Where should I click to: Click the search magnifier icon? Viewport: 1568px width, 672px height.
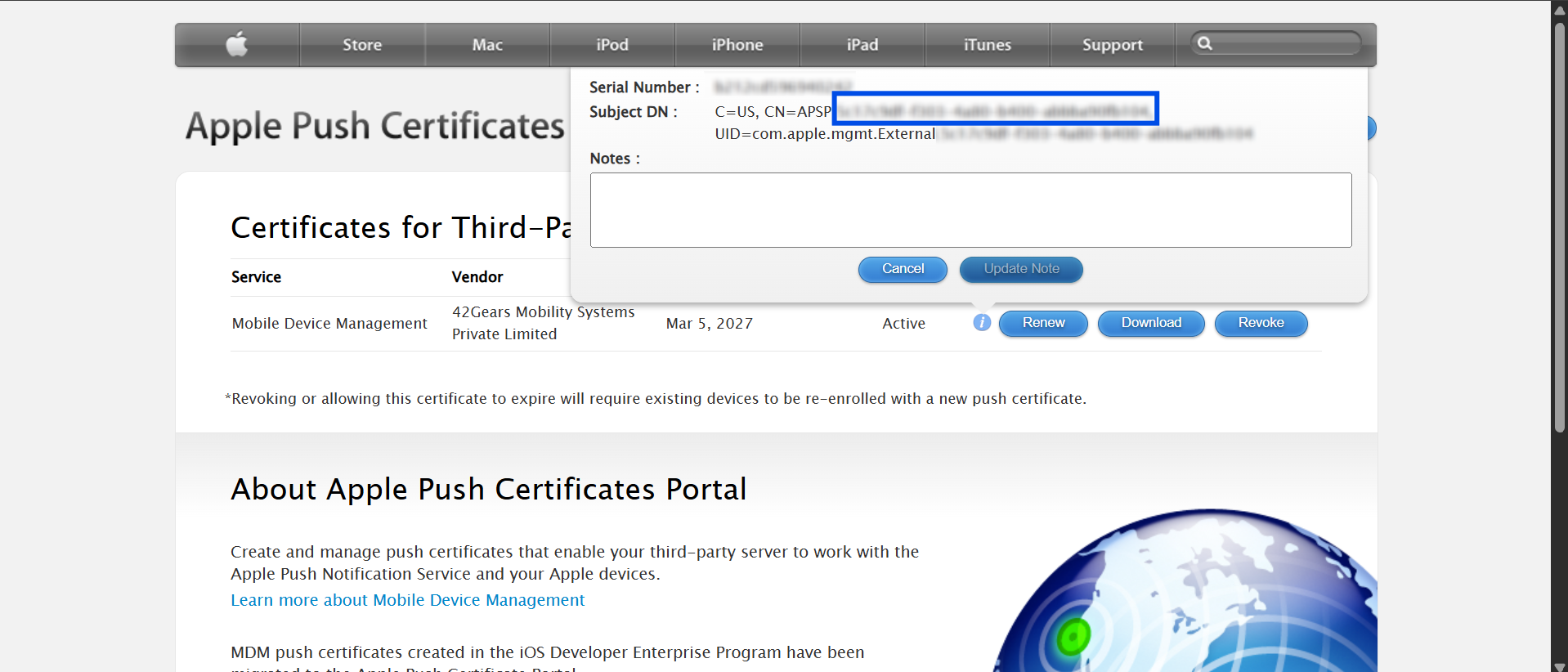point(1205,43)
